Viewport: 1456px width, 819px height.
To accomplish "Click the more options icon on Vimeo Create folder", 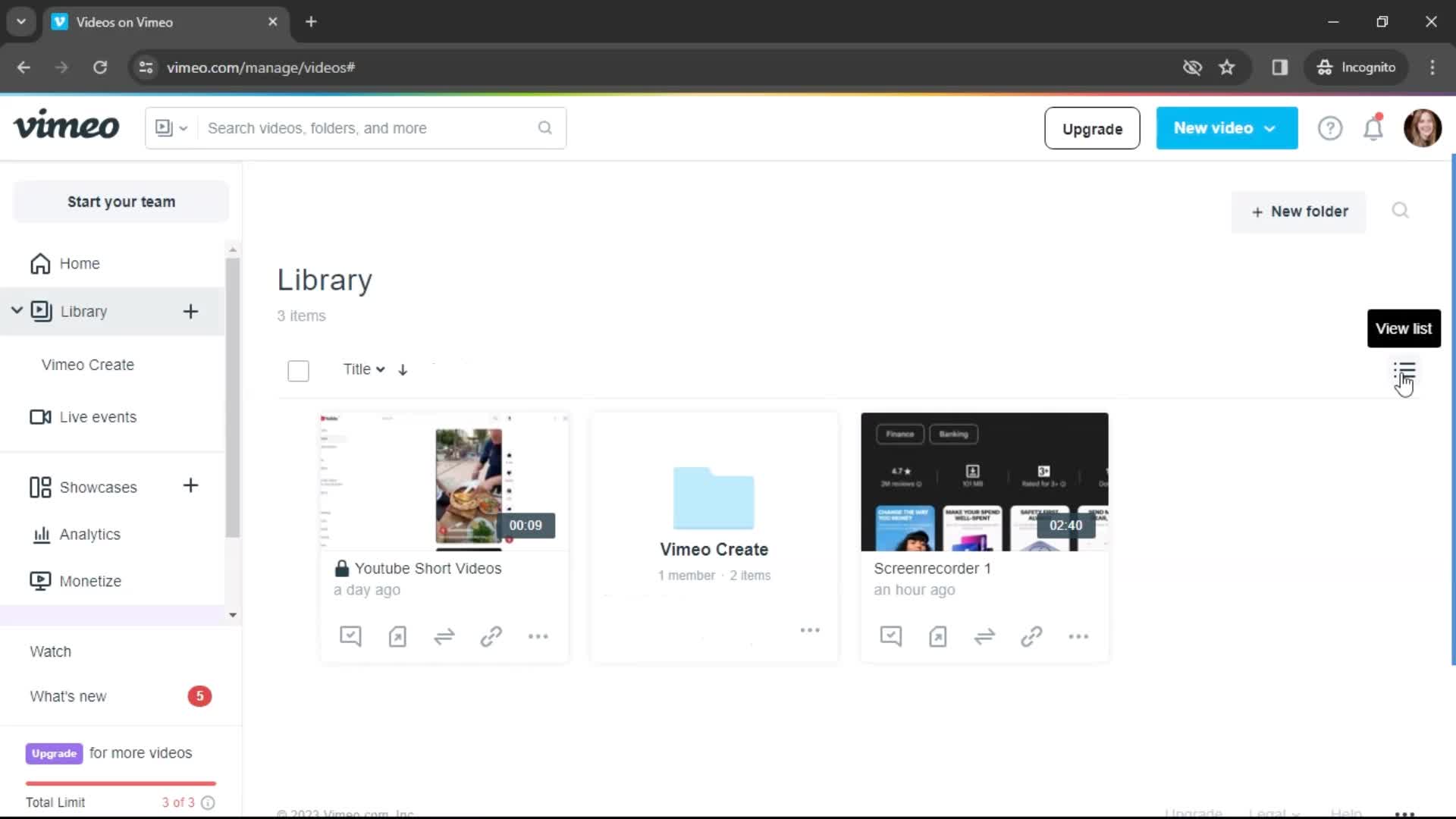I will click(x=809, y=630).
